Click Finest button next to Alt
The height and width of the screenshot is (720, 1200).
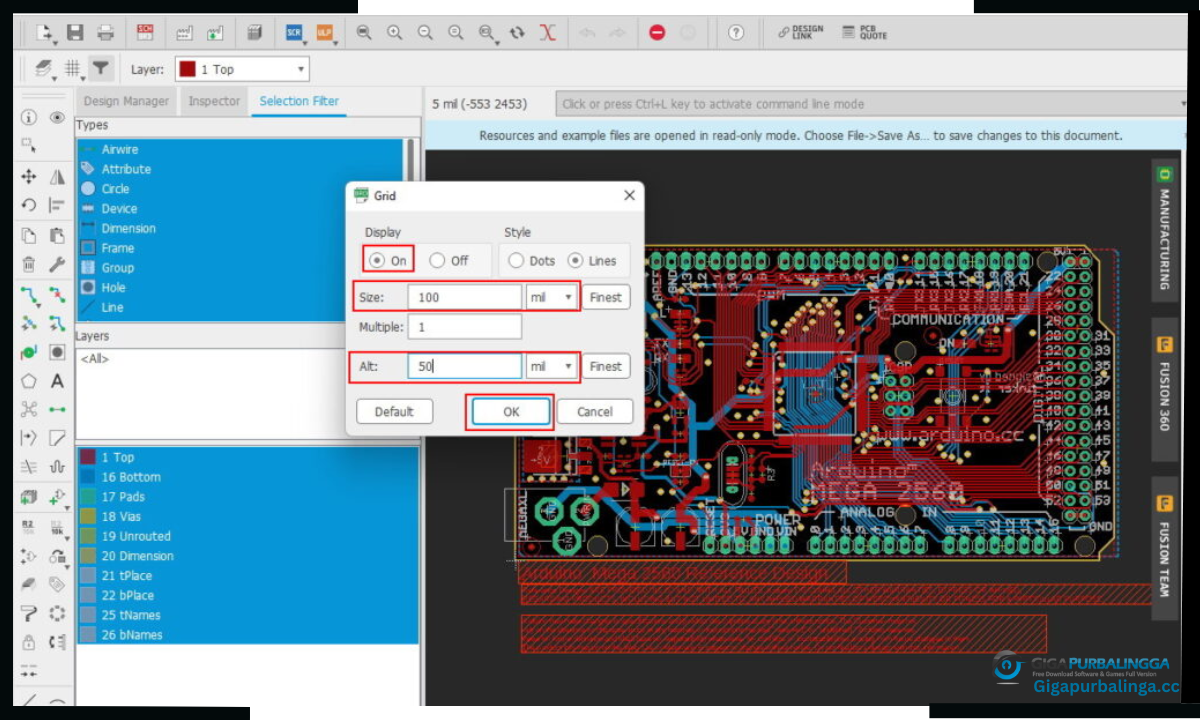click(x=605, y=366)
